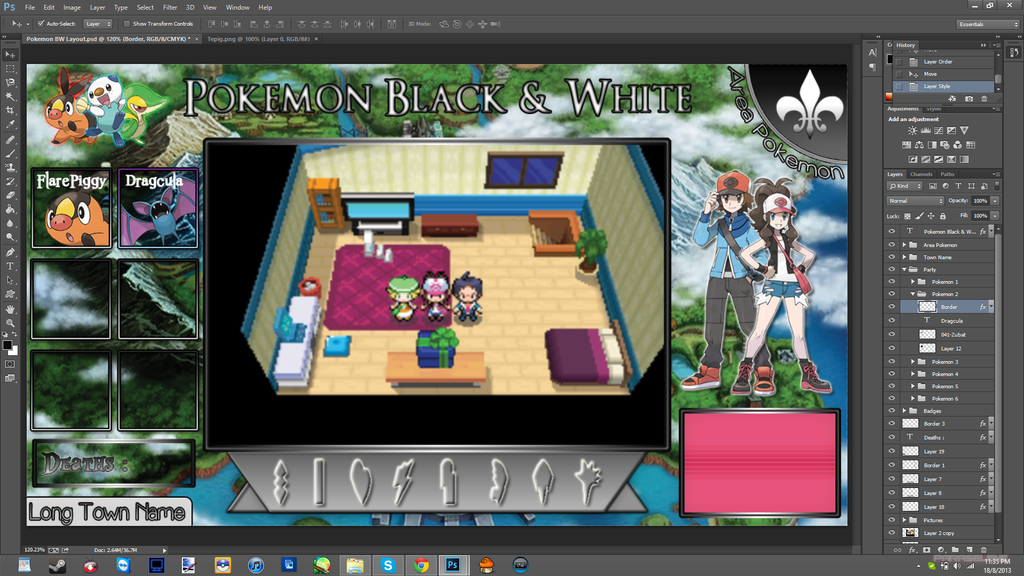The height and width of the screenshot is (576, 1024).
Task: Select the Hand tool
Action: 10,309
